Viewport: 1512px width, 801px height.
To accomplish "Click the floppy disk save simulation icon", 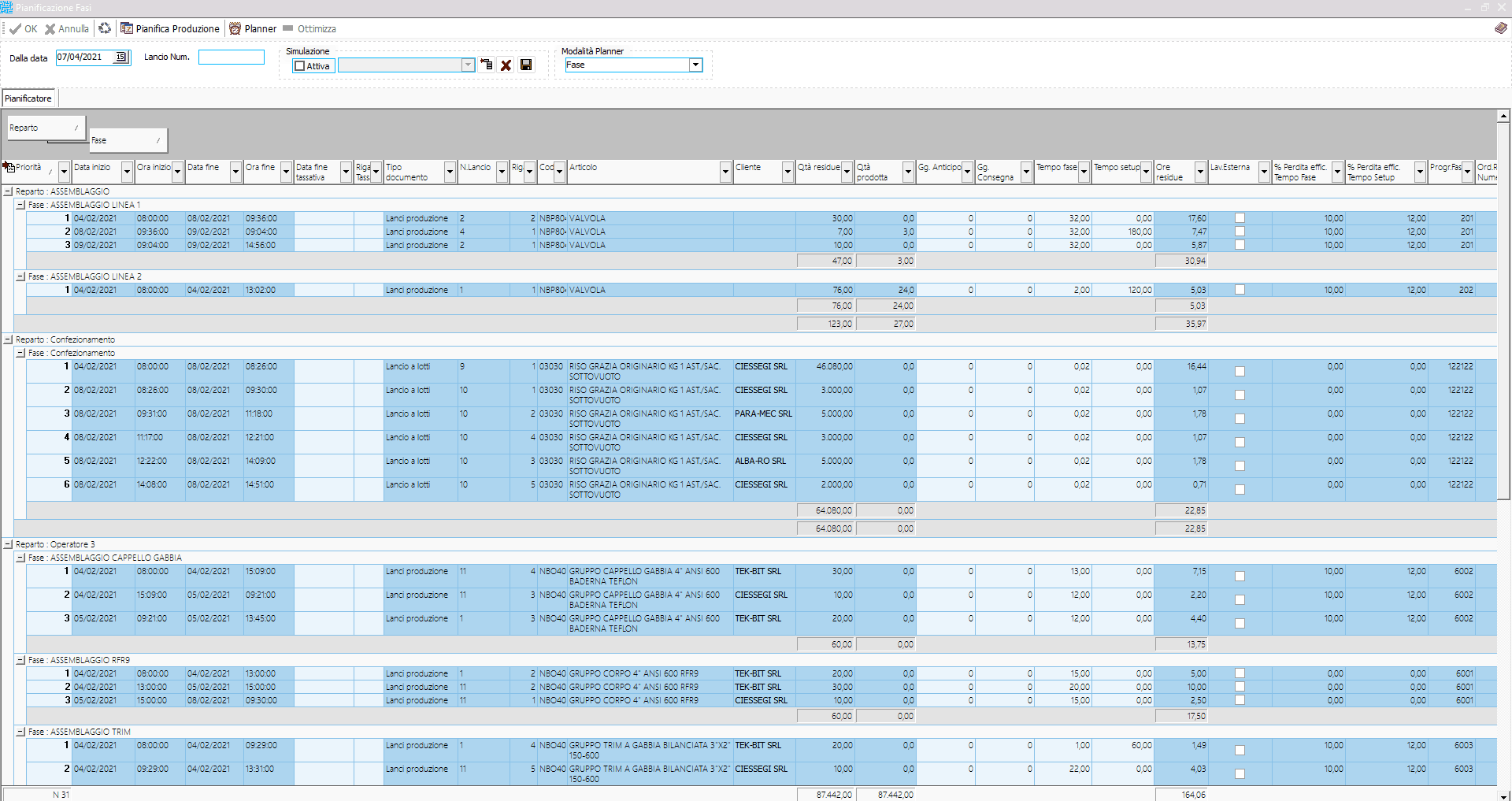I will [526, 65].
